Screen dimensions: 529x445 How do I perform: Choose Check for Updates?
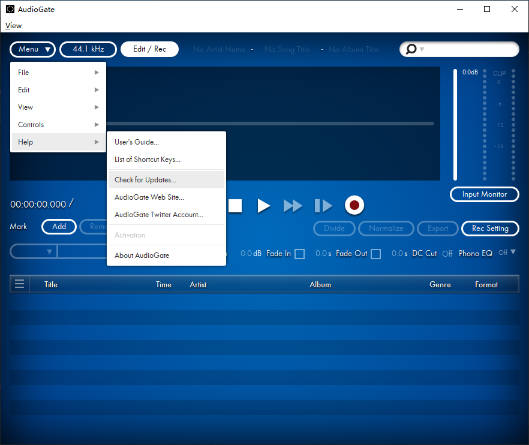(x=166, y=180)
